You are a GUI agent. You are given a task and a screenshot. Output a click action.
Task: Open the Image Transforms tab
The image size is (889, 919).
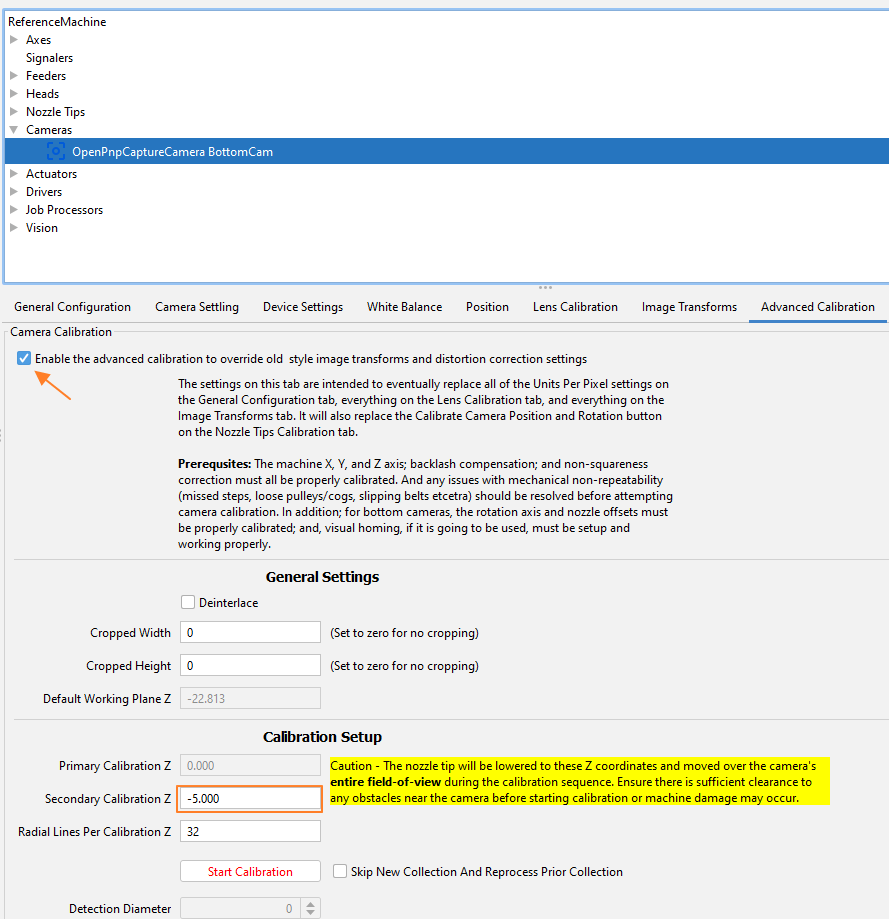[x=689, y=307]
